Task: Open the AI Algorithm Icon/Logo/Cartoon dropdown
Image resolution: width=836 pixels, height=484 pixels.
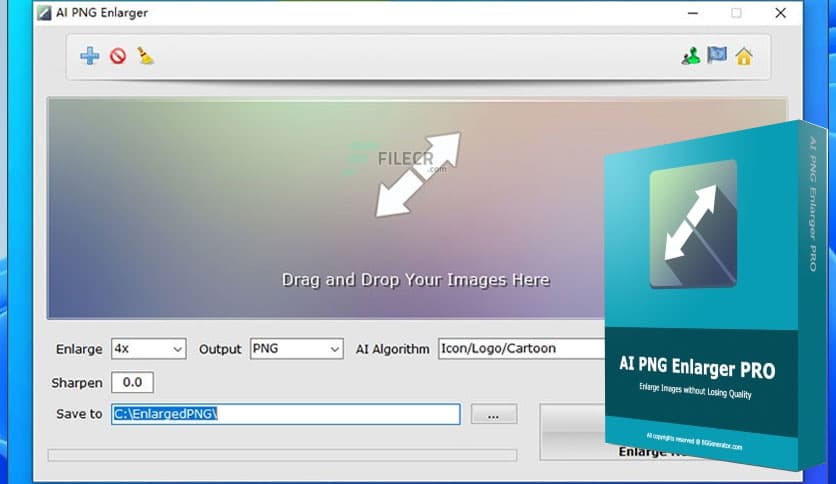Action: (x=522, y=349)
